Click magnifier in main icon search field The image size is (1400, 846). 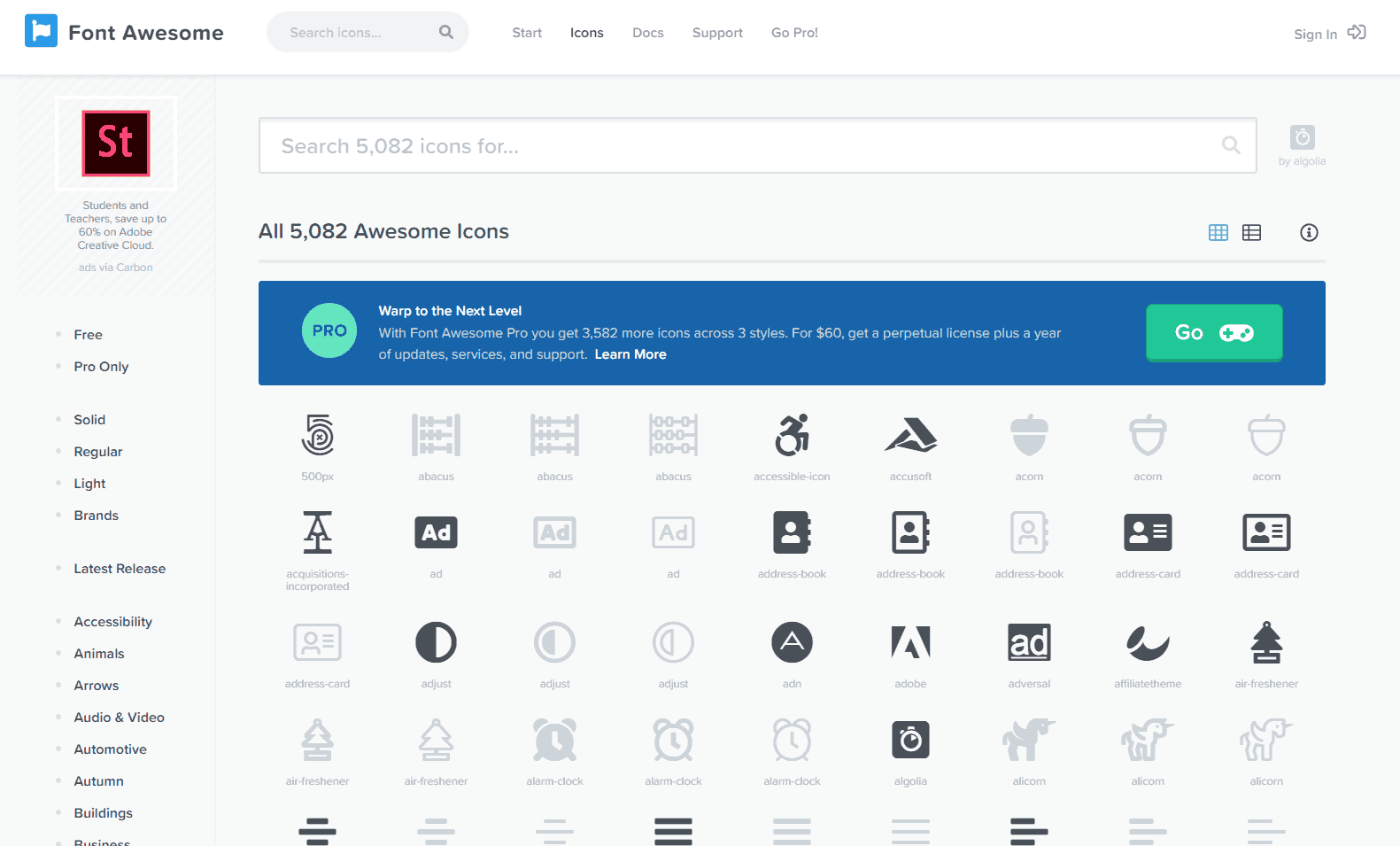1231,144
